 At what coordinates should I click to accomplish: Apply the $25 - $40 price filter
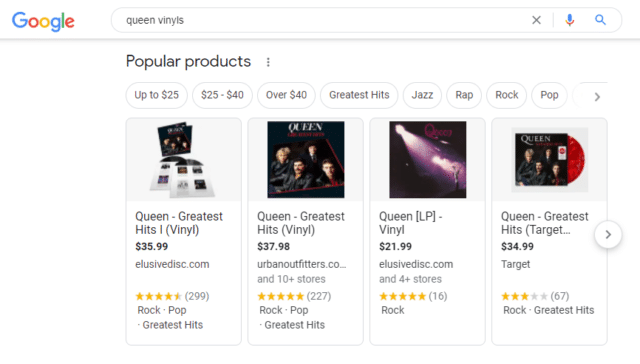tap(222, 95)
